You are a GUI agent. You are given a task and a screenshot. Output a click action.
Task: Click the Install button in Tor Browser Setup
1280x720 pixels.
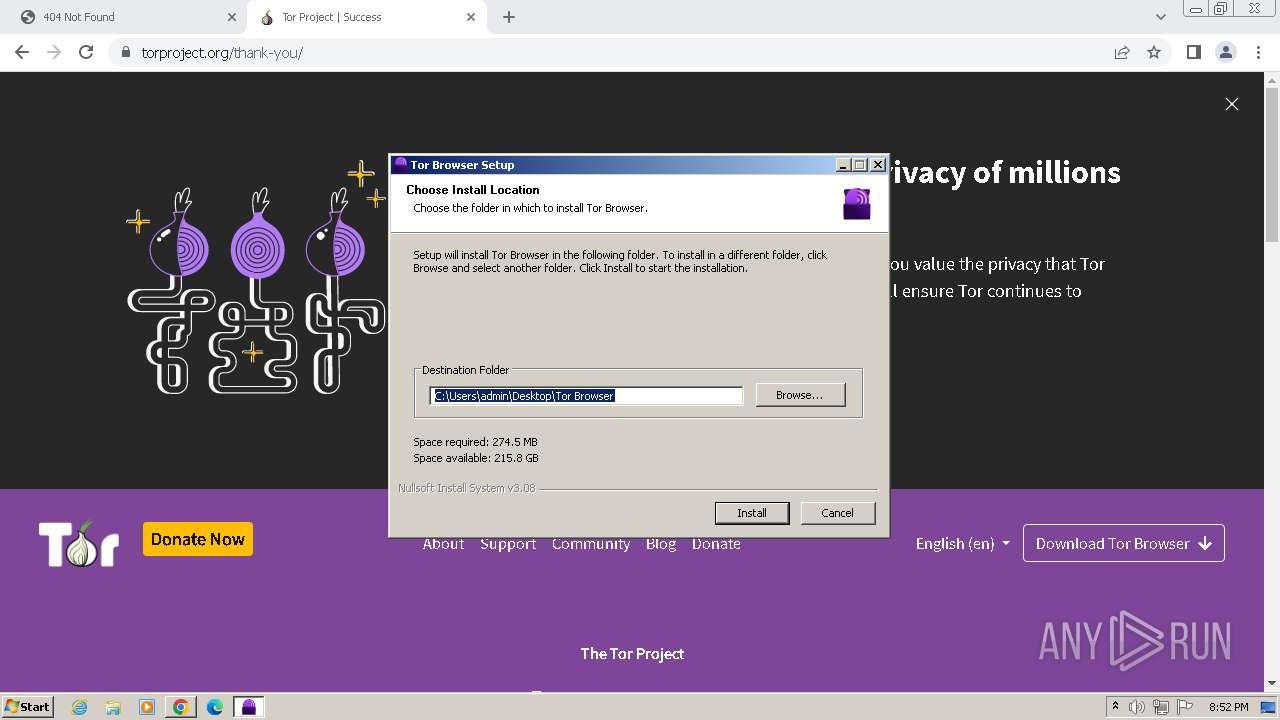[752, 513]
